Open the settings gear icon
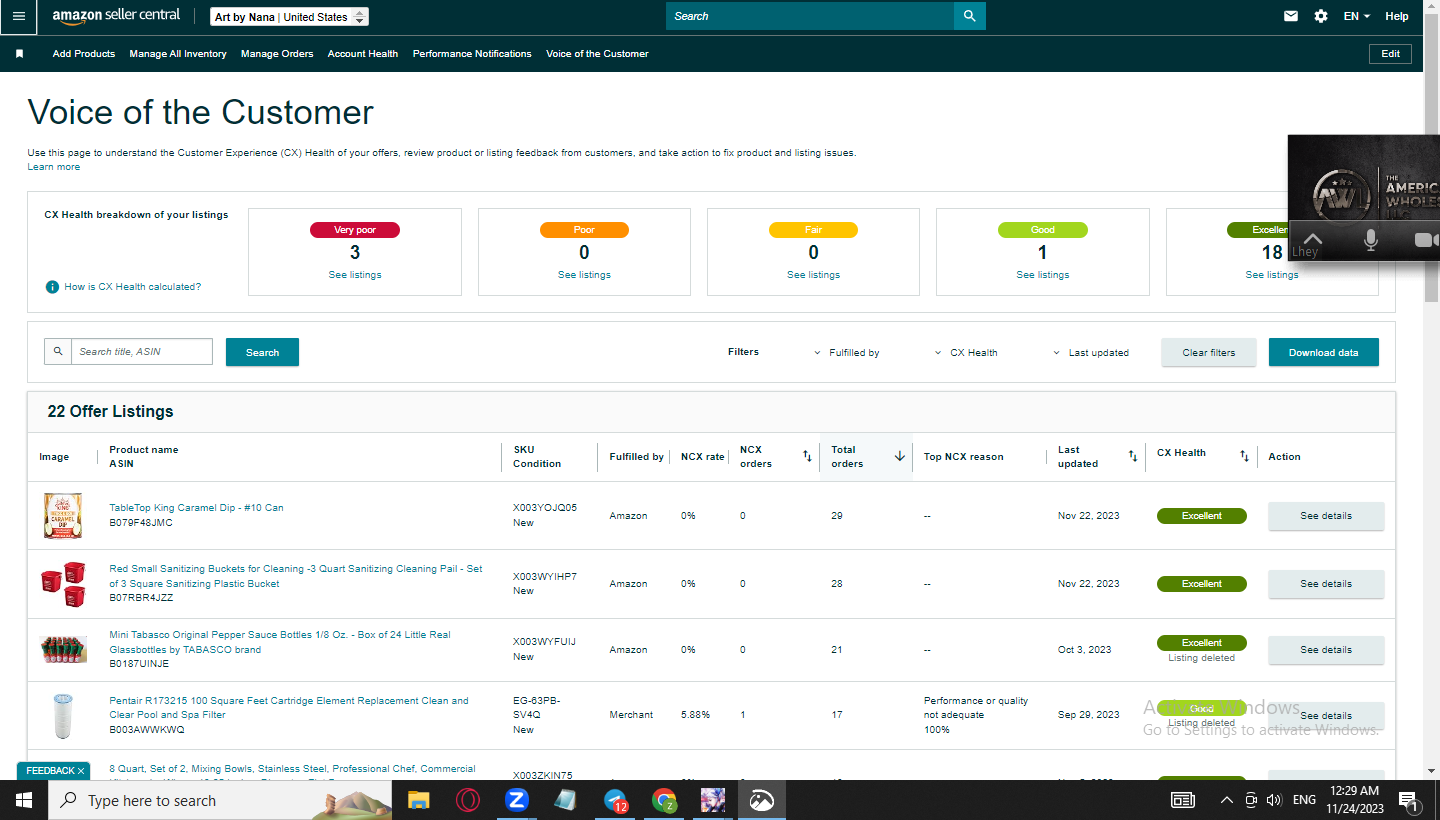 coord(1321,16)
